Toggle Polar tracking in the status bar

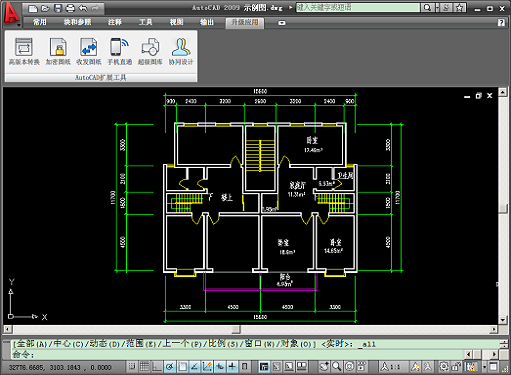tap(169, 367)
